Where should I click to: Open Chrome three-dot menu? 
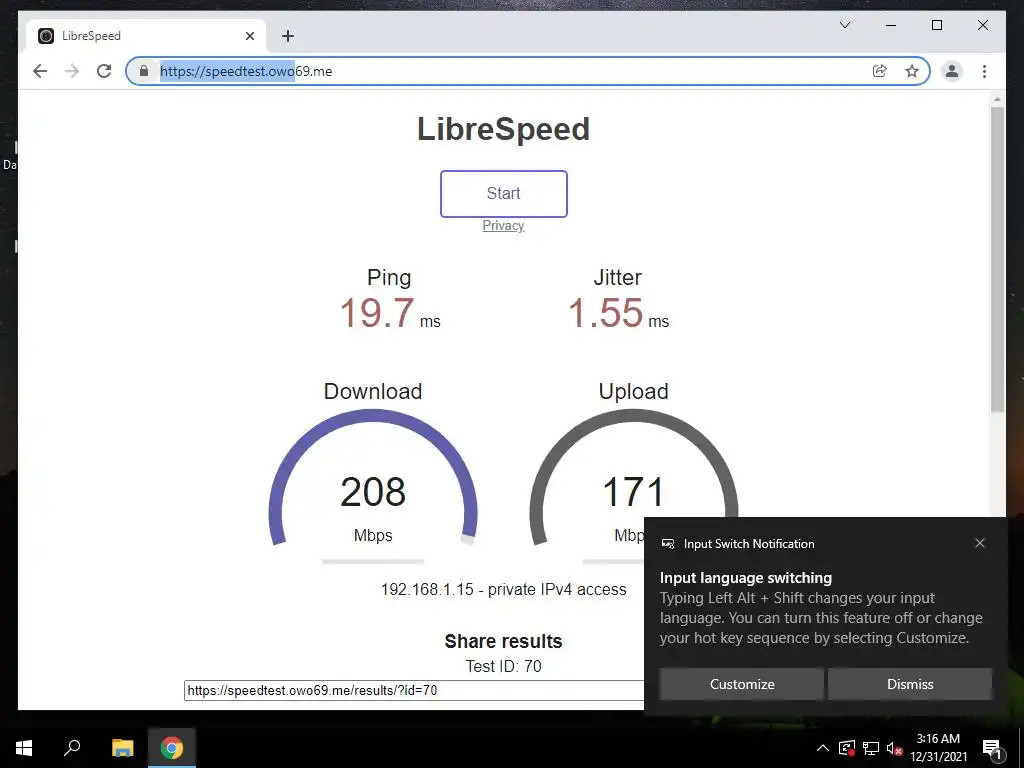click(984, 71)
